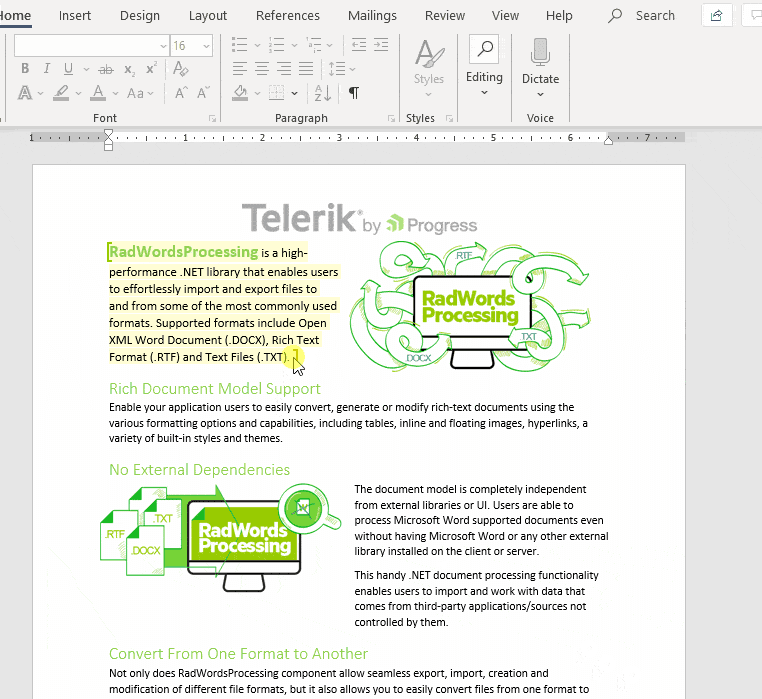Apply the Font Color
The width and height of the screenshot is (762, 699).
click(x=98, y=92)
